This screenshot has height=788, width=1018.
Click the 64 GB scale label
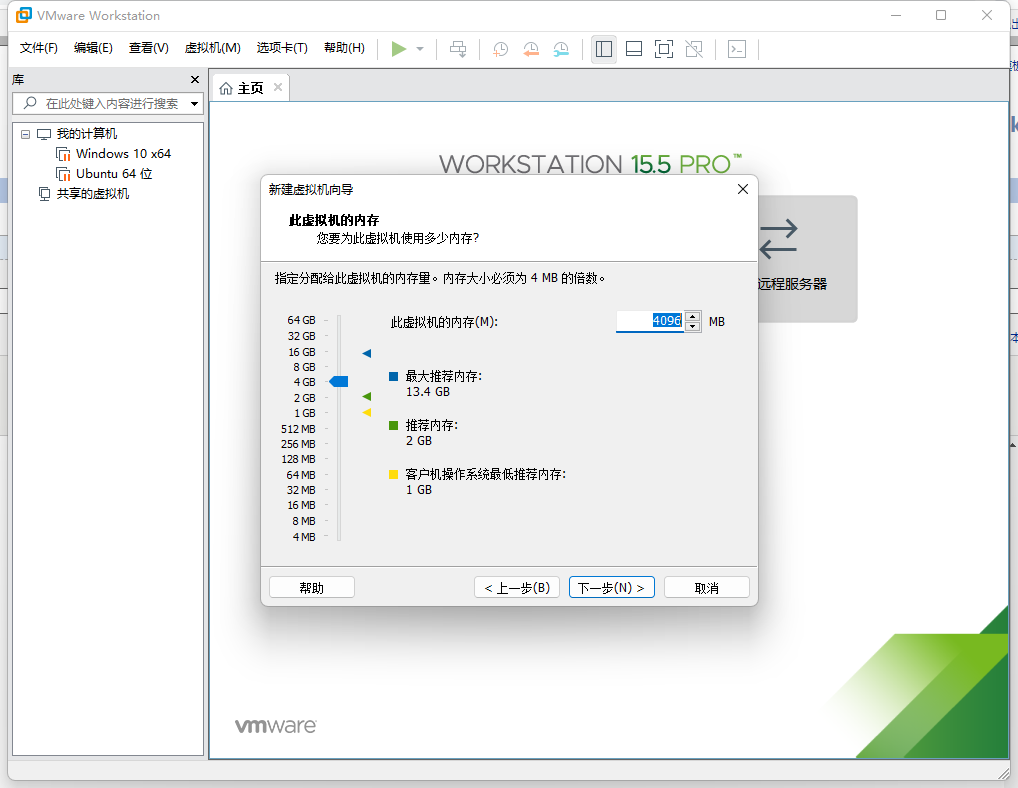301,320
